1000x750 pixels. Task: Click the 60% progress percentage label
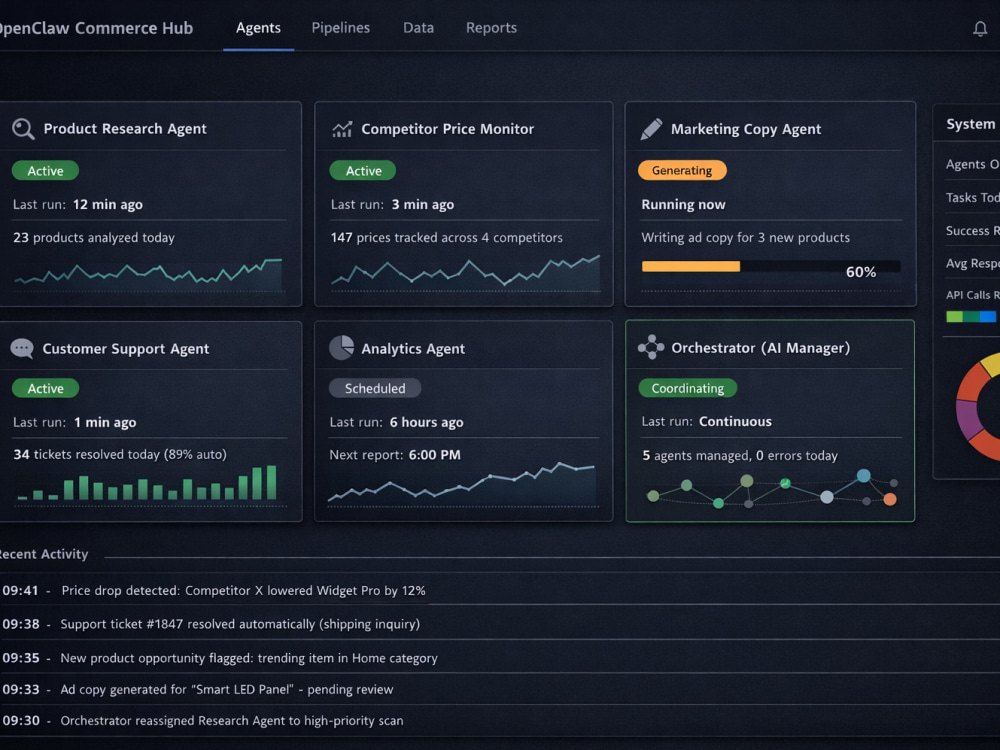pyautogui.click(x=861, y=272)
